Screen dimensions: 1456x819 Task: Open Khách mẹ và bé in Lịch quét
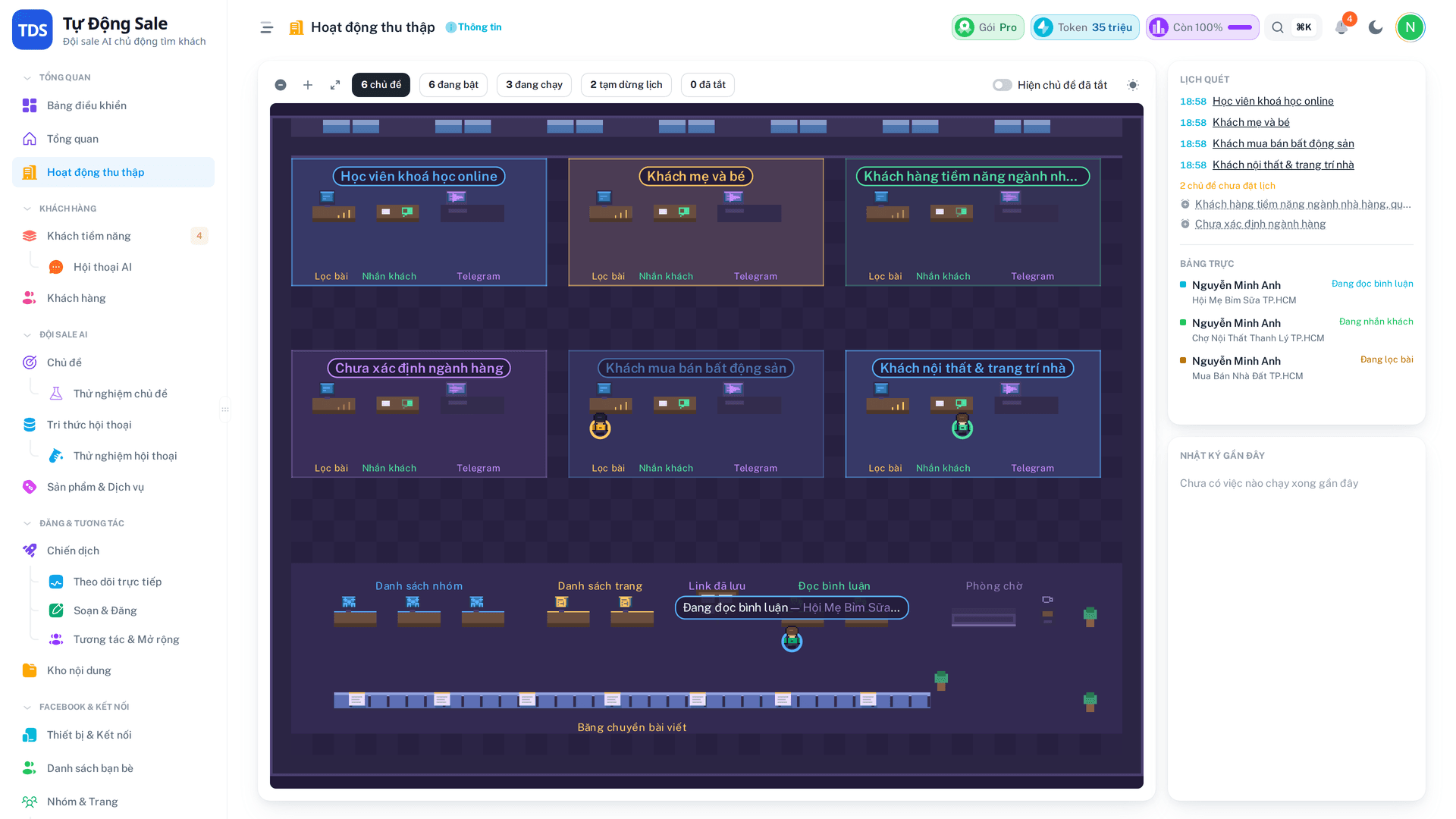point(1250,122)
